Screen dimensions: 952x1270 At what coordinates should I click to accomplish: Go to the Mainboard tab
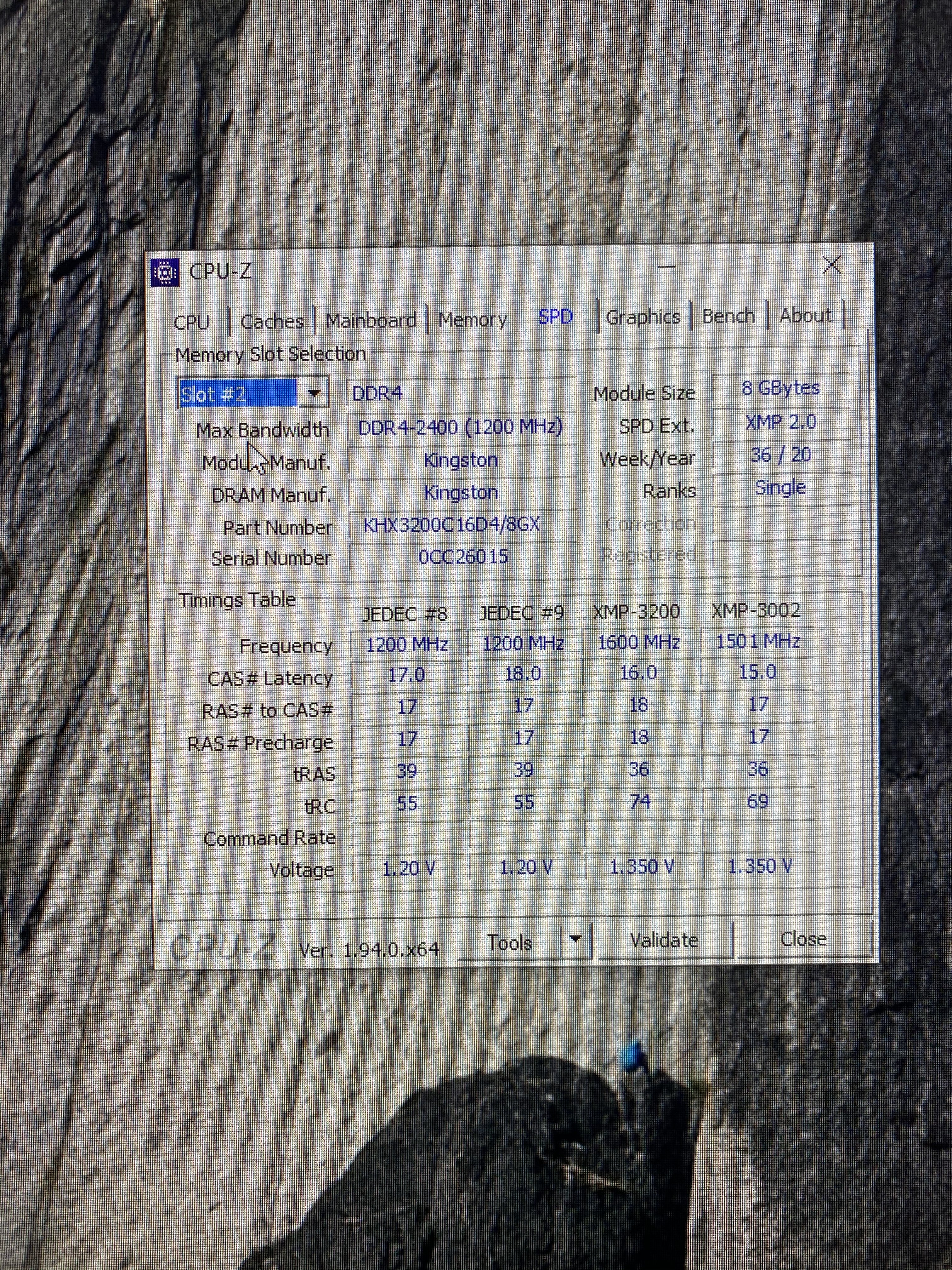pyautogui.click(x=371, y=320)
